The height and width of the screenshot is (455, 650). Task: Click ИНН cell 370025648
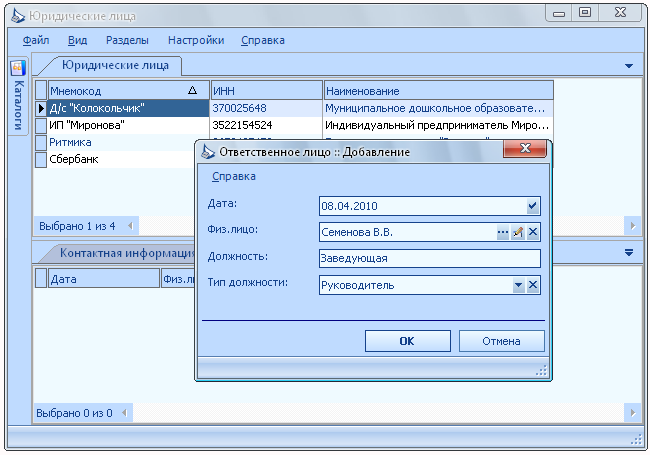pyautogui.click(x=267, y=108)
